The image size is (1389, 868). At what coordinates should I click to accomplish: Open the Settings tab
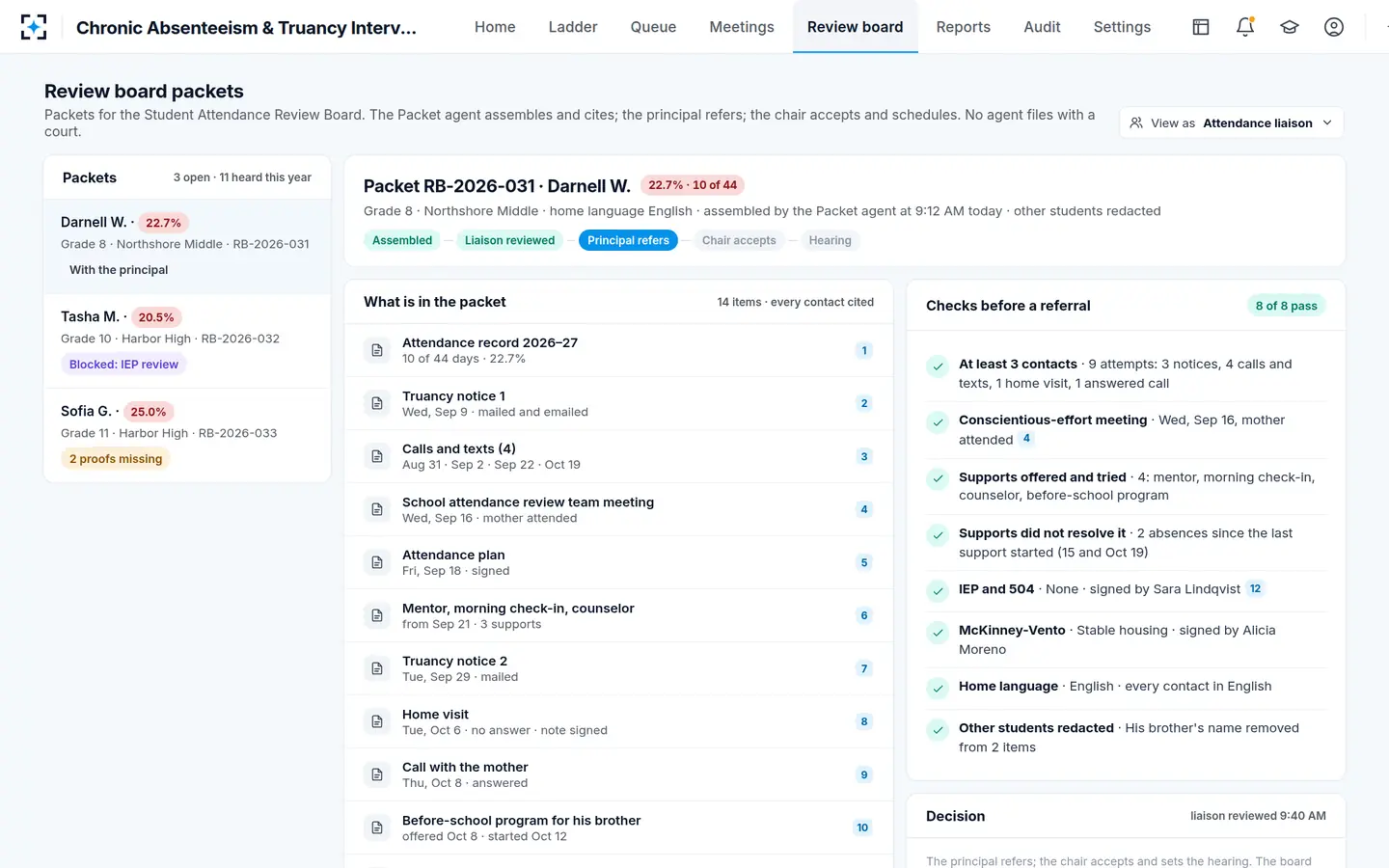tap(1122, 27)
